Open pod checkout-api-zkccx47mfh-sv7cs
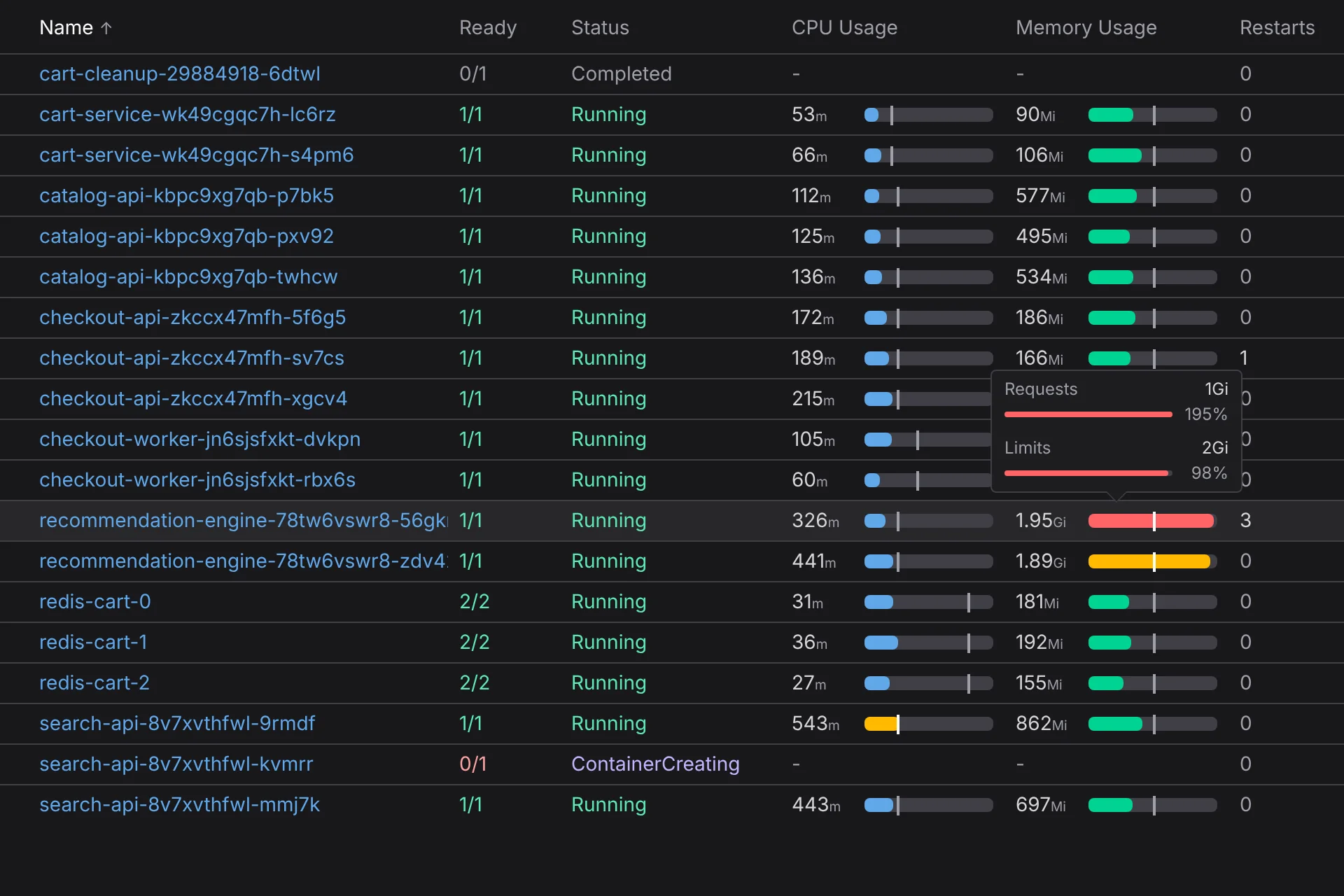1344x896 pixels. (192, 358)
